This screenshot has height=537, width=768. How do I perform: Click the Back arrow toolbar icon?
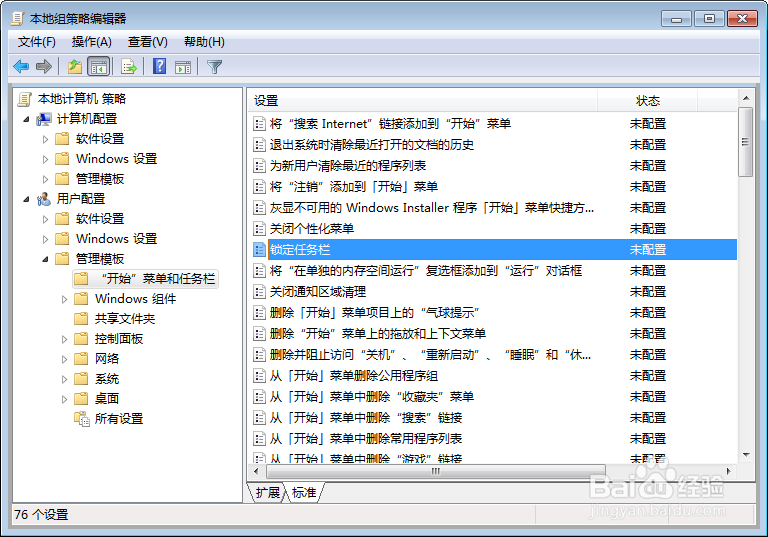tap(21, 66)
